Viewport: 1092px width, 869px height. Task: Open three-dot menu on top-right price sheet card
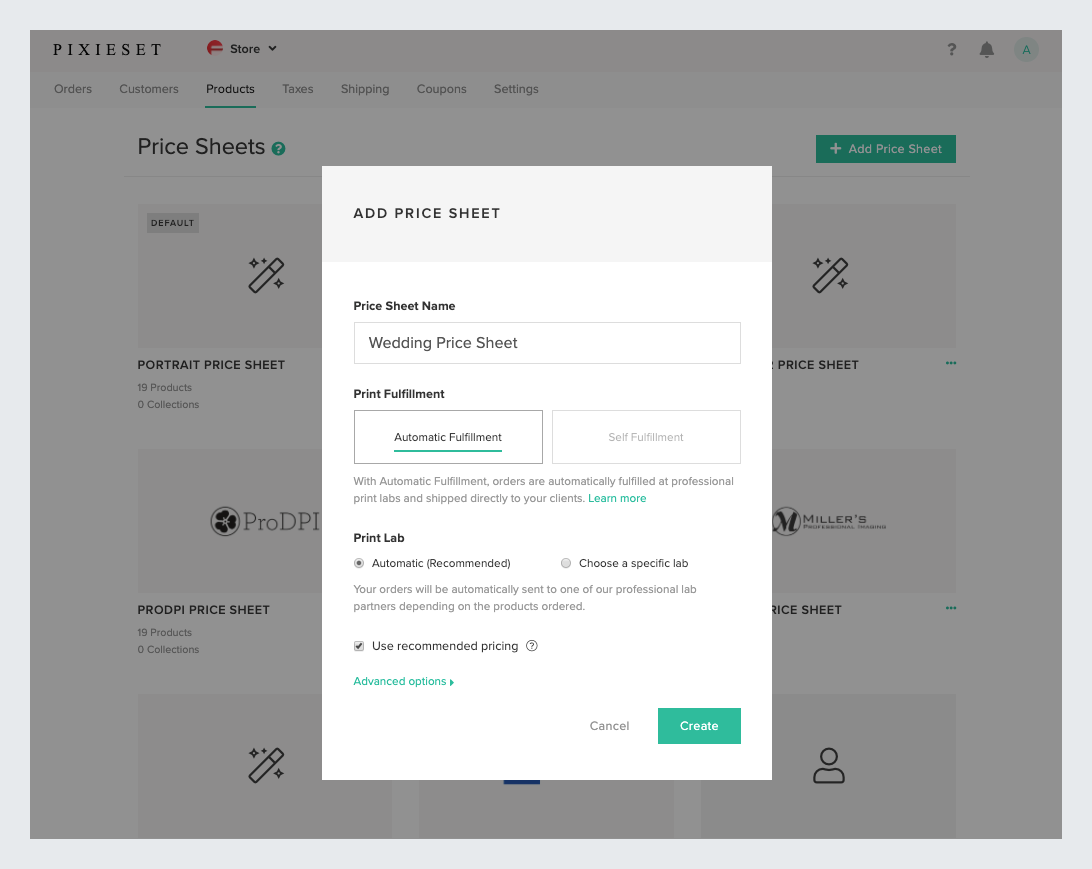(951, 363)
